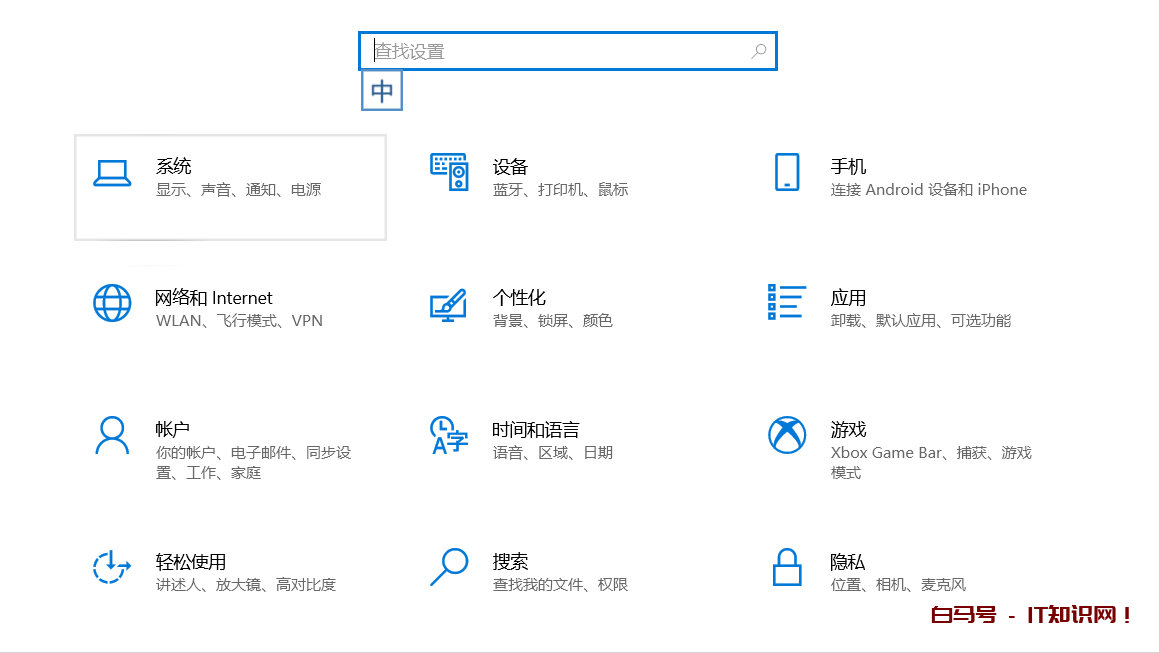Click the list icon for 应用

[x=787, y=302]
